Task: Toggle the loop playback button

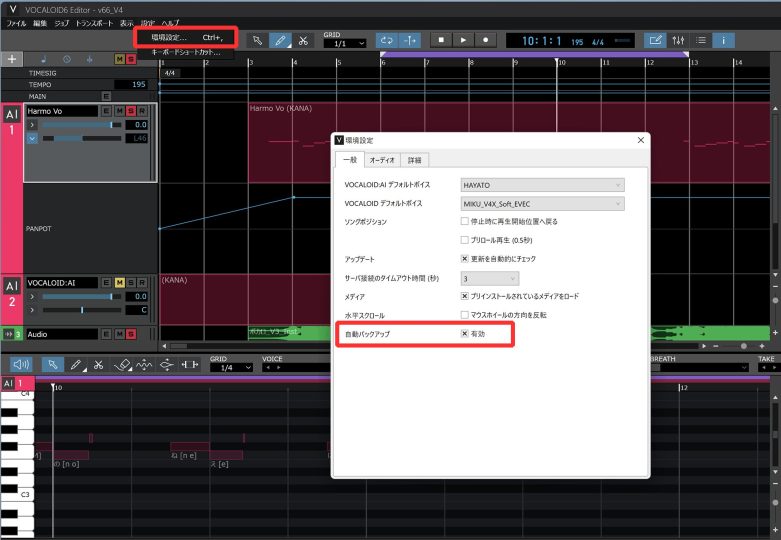Action: (x=387, y=40)
